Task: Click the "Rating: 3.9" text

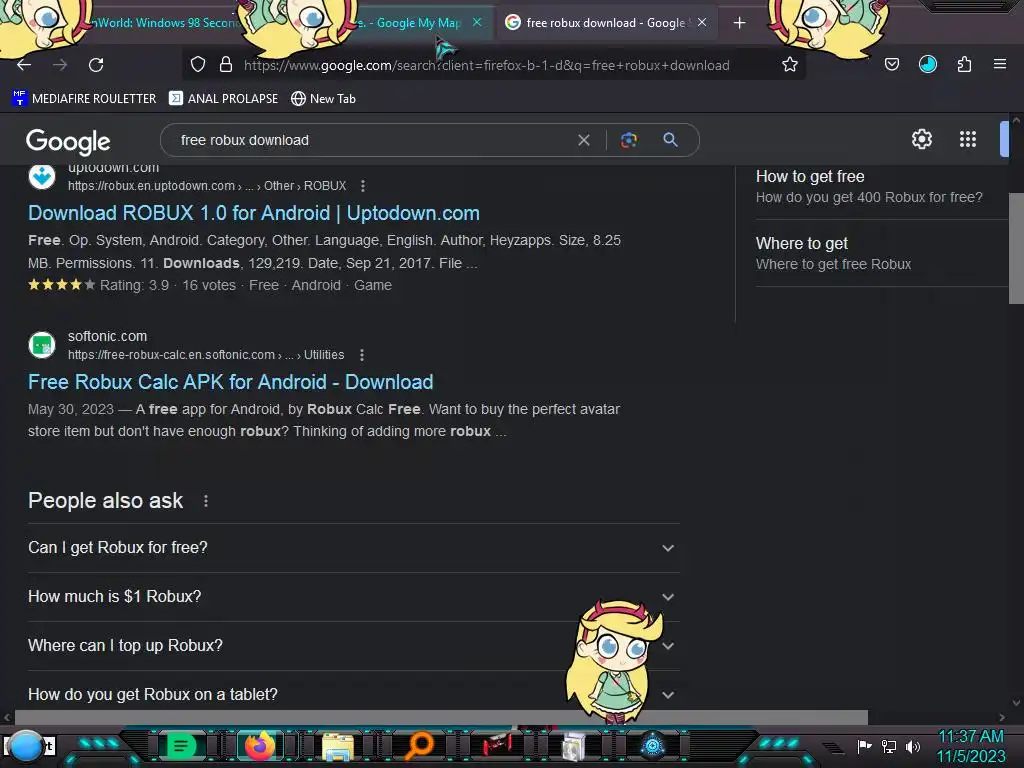Action: tap(135, 285)
